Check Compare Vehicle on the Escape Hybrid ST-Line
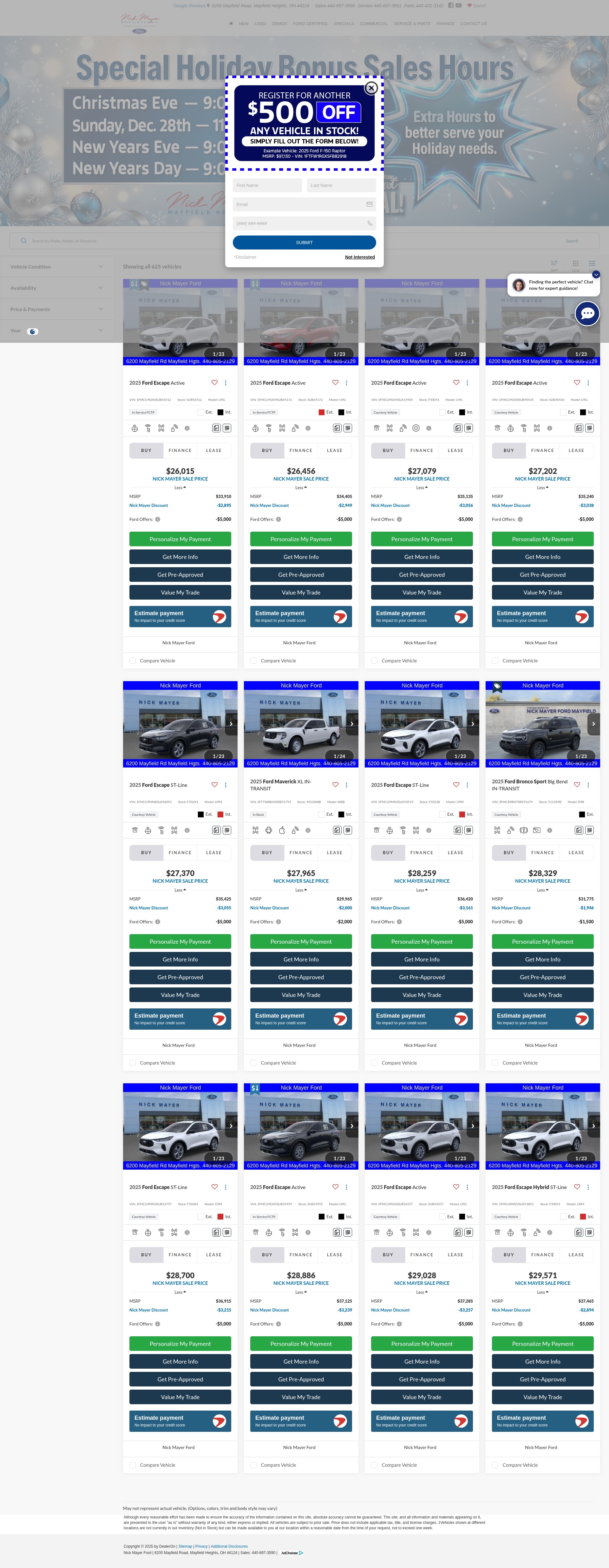The image size is (609, 1568). coord(495,1465)
